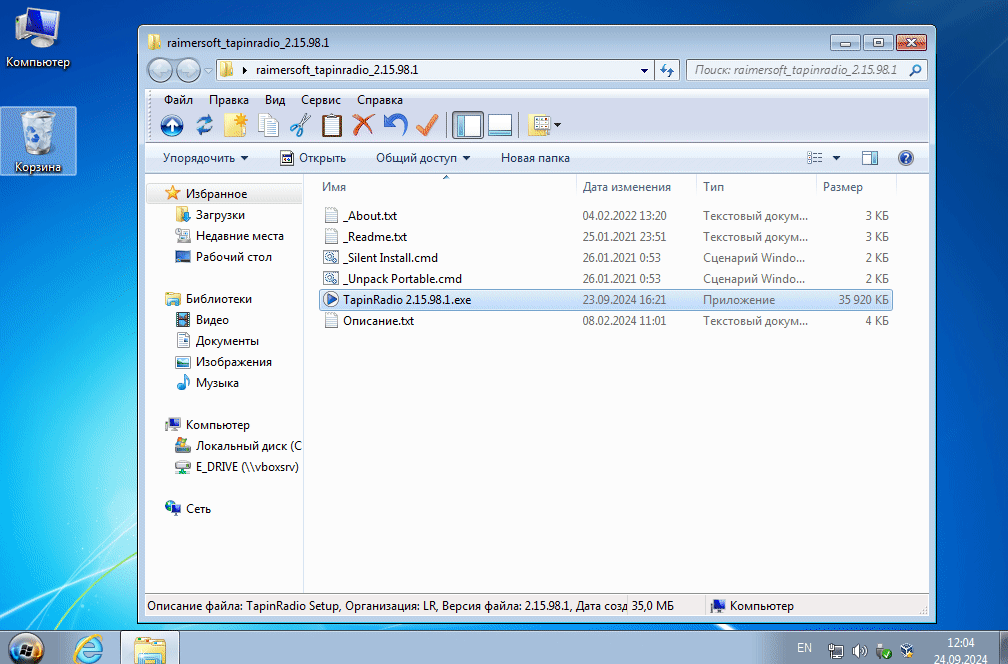Click the Paste clipboard toolbar icon

(x=332, y=125)
